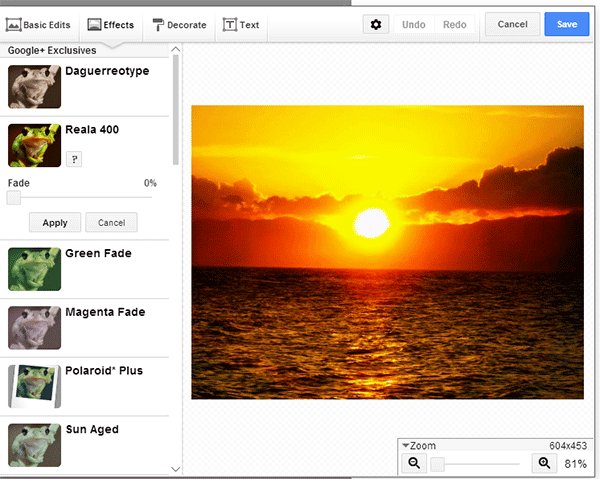Open settings with the gear icon
This screenshot has width=600, height=479.
coord(376,25)
